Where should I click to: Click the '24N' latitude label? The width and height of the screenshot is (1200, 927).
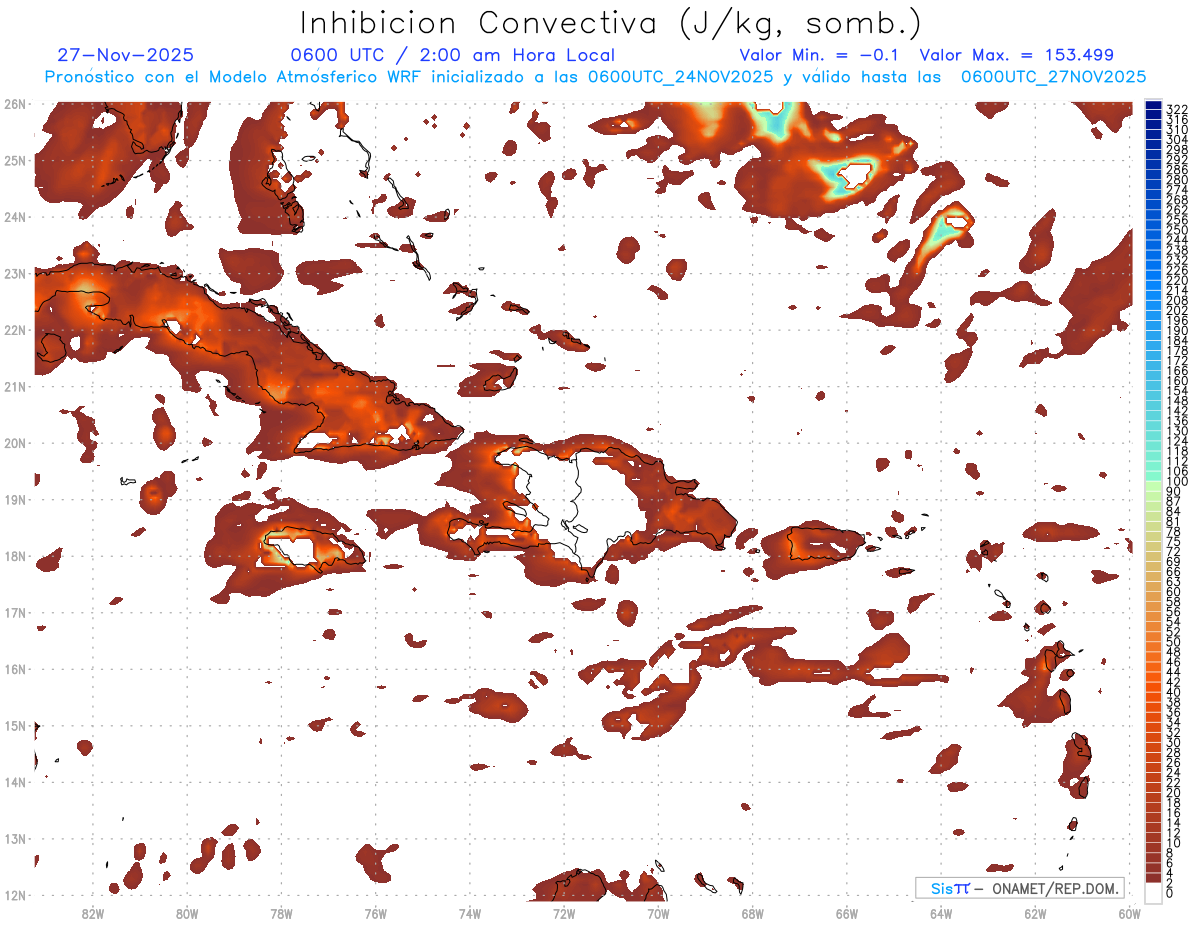(x=14, y=217)
